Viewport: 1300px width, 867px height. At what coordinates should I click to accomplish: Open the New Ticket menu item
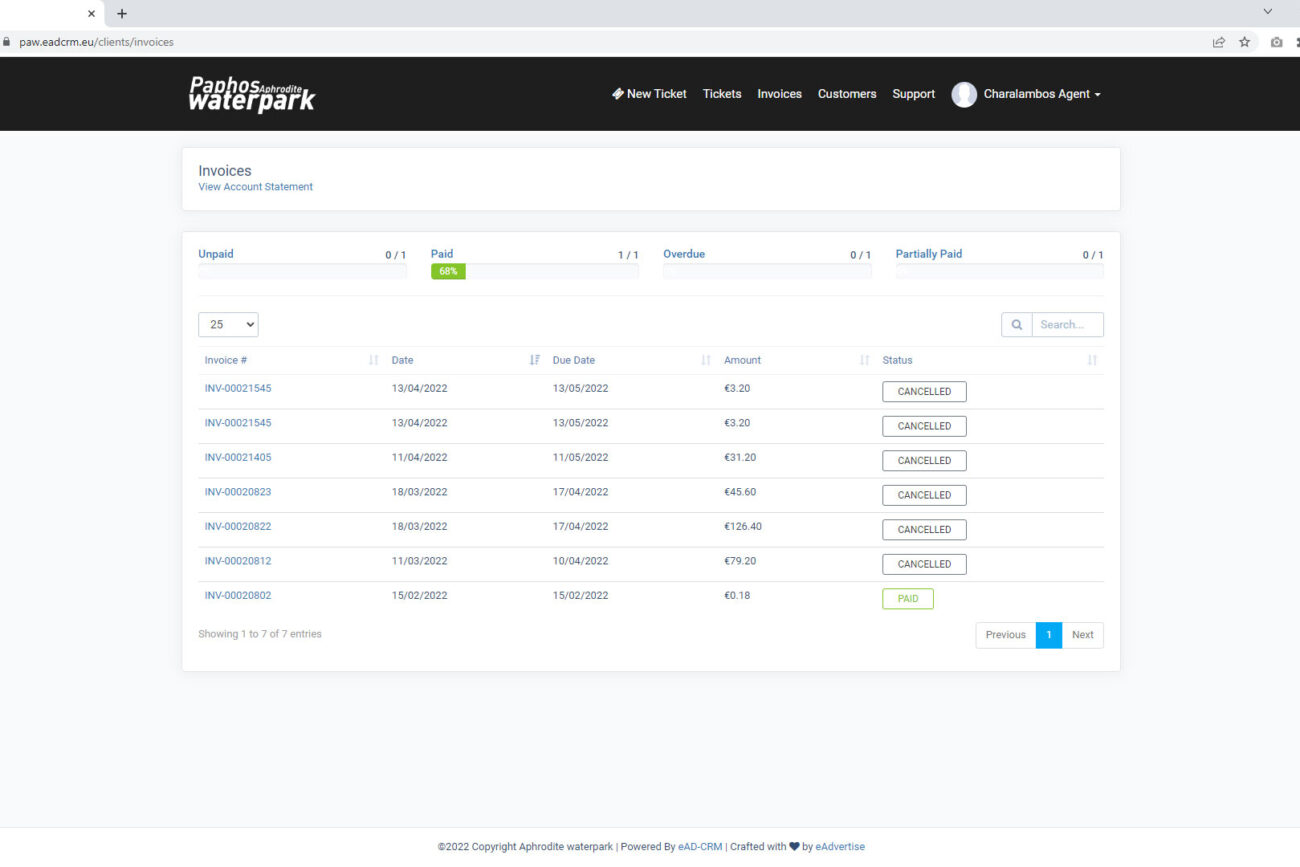[x=649, y=94]
